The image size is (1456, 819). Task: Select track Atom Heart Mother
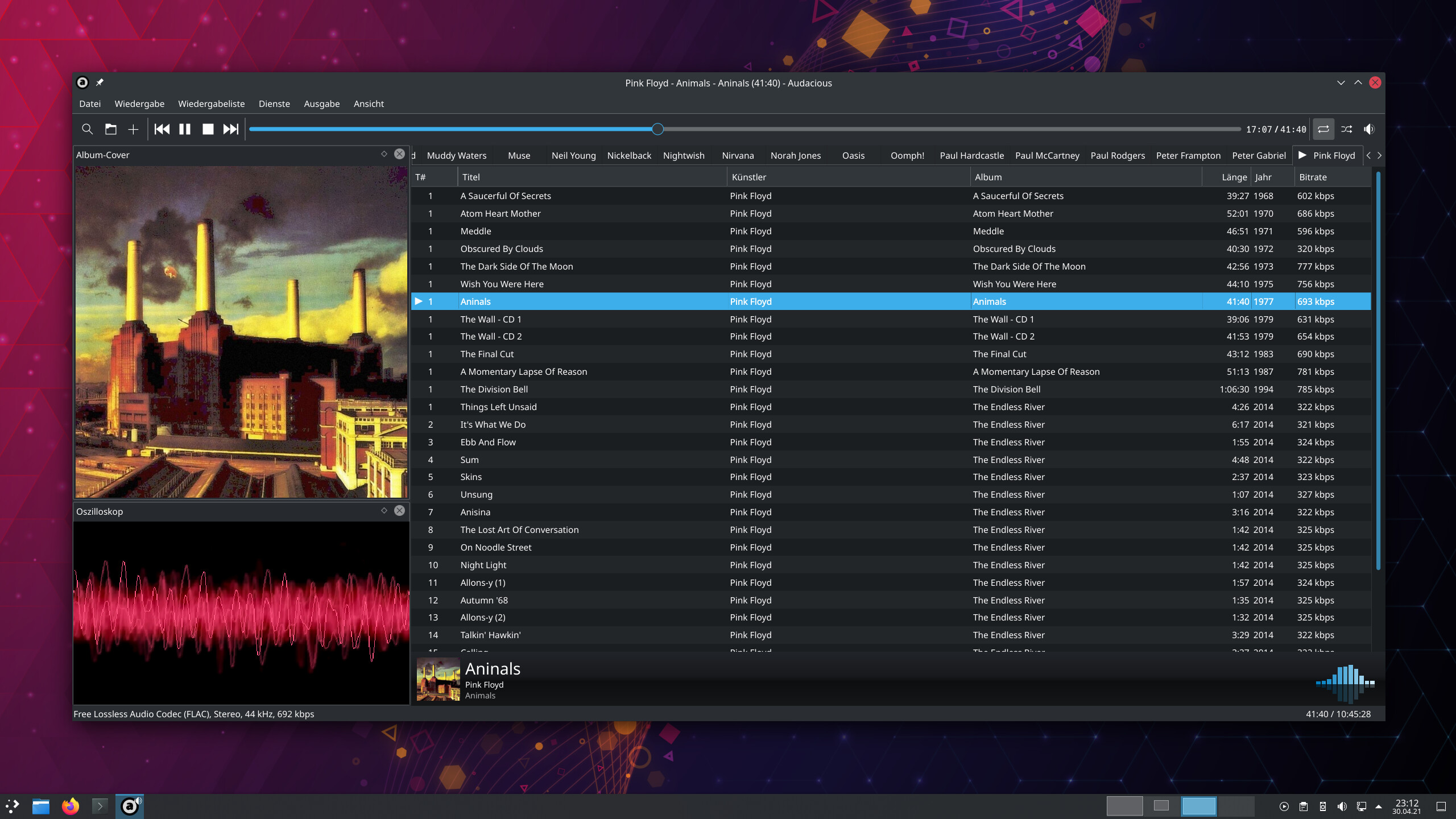tap(891, 213)
